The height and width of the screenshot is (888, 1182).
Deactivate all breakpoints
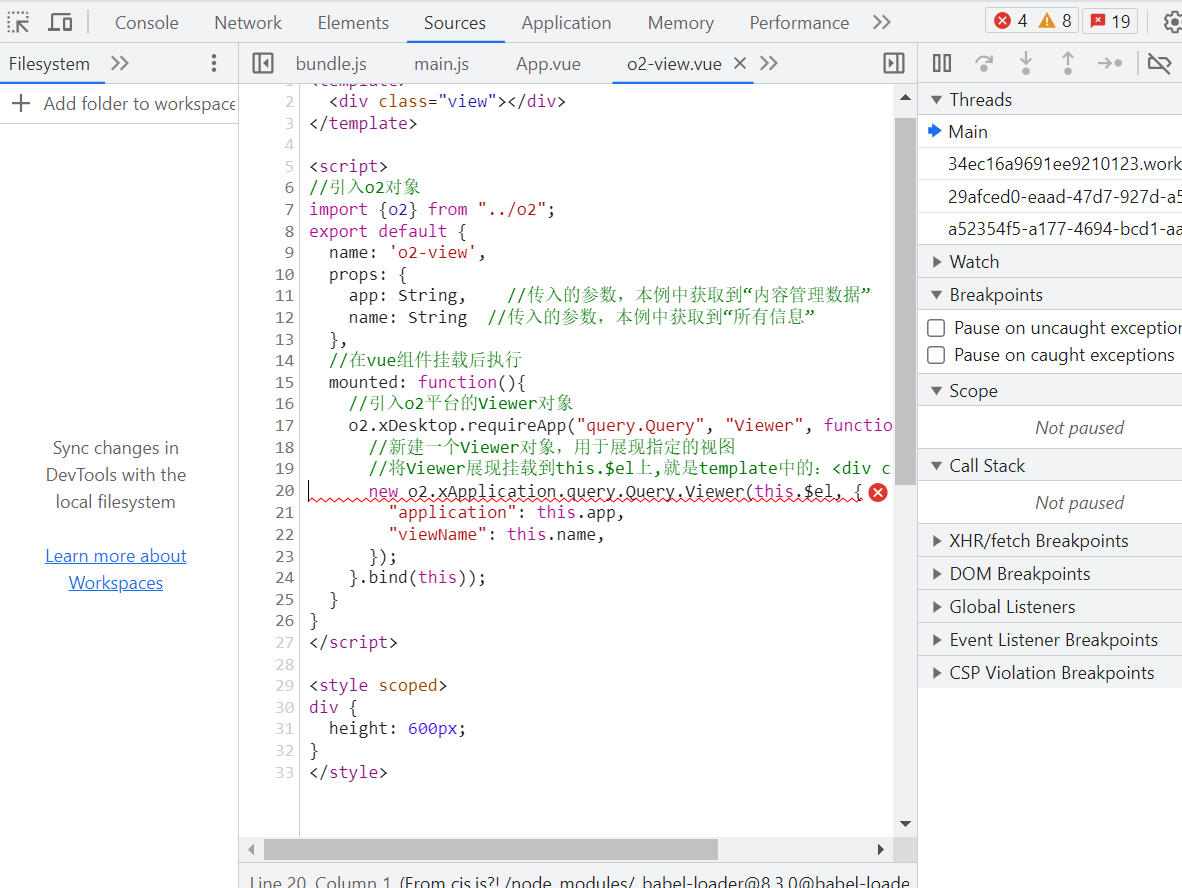tap(1159, 64)
